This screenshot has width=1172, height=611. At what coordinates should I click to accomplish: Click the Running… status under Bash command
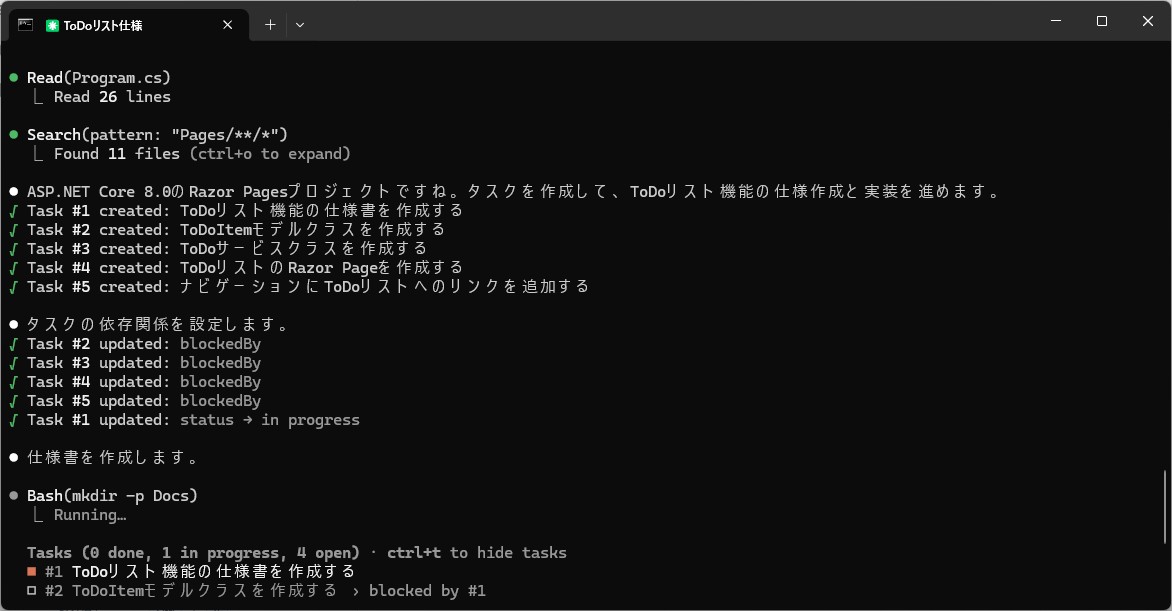coord(90,515)
